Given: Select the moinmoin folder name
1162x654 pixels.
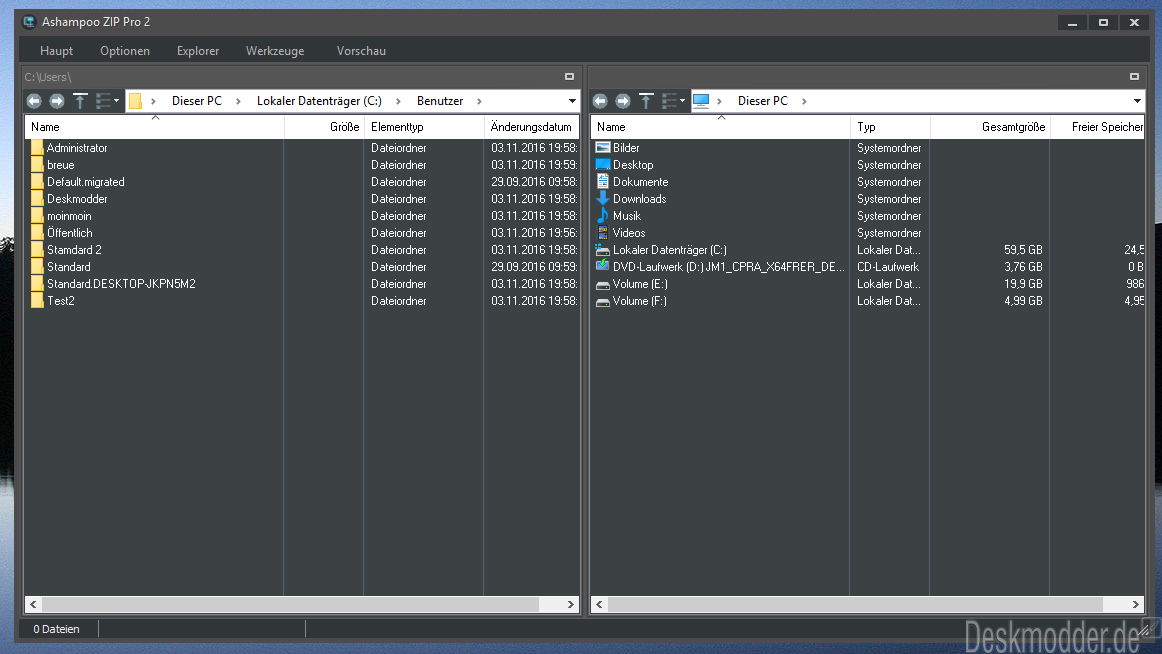Looking at the screenshot, I should click(x=70, y=216).
